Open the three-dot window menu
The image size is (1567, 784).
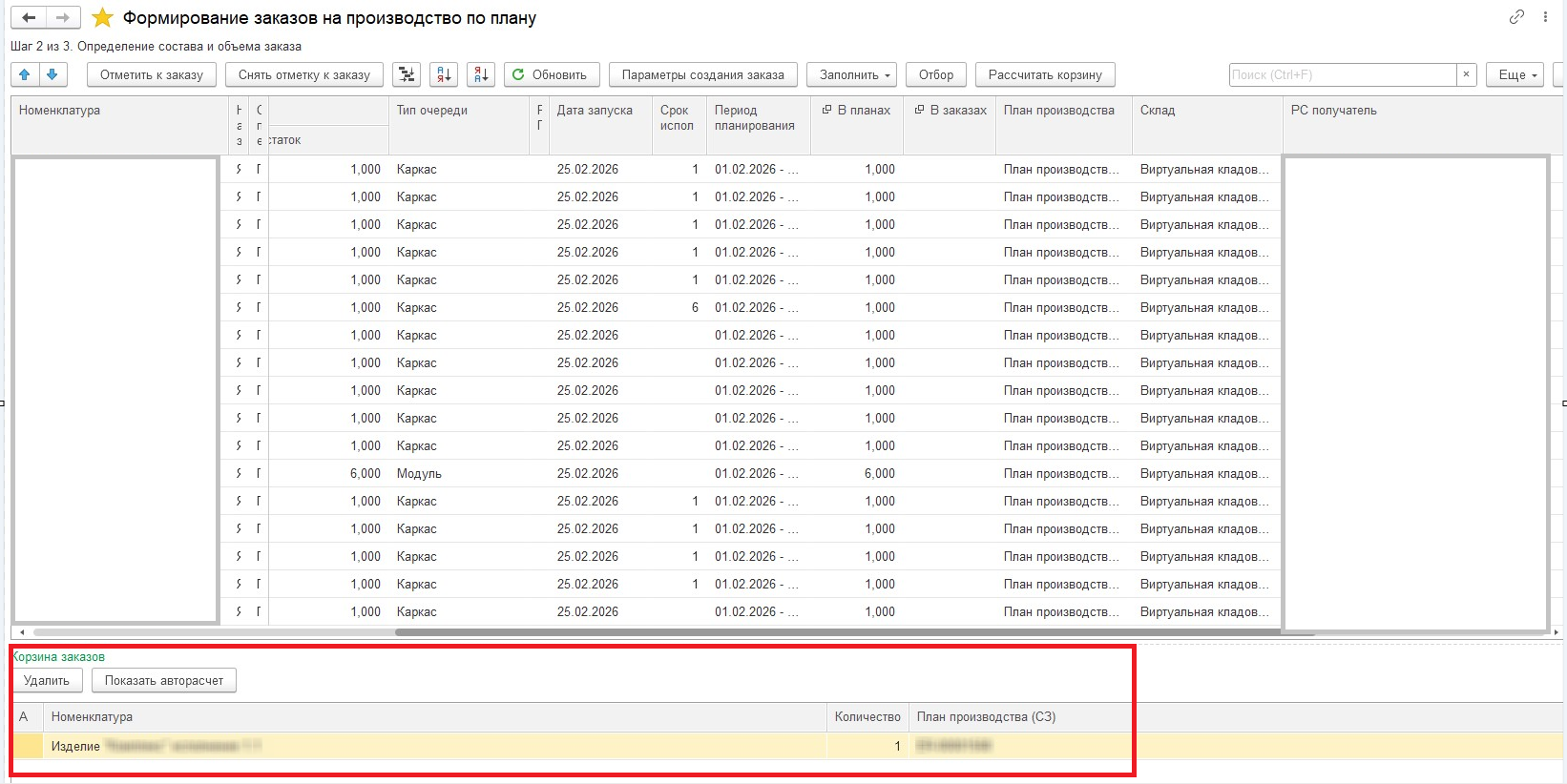click(1545, 17)
